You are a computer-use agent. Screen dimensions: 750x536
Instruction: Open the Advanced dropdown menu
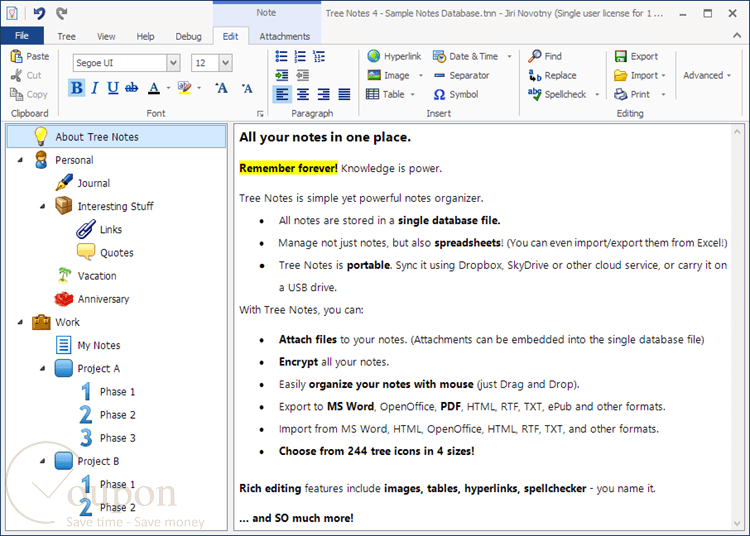click(707, 76)
